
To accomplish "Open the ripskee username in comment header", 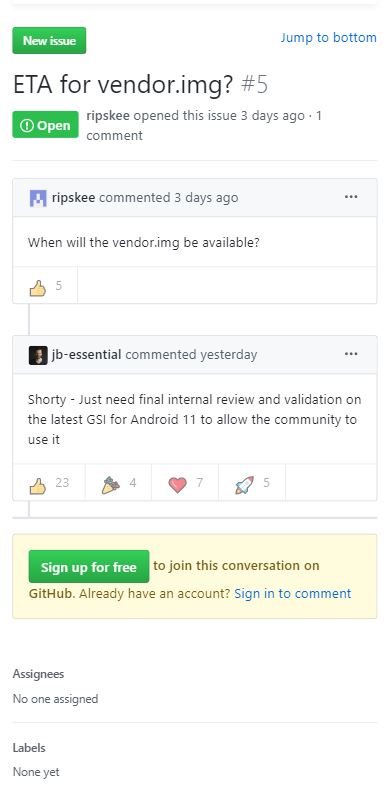I will click(x=74, y=198).
